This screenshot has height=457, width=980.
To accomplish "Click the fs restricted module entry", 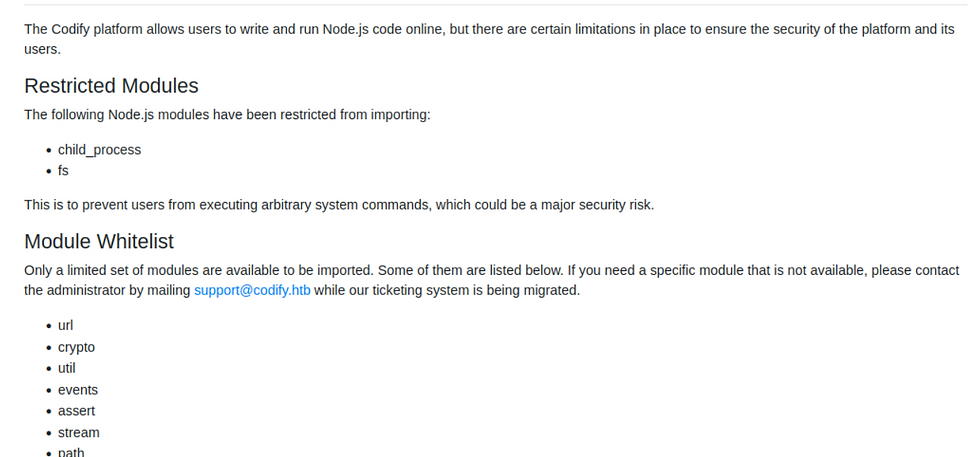I will point(63,171).
